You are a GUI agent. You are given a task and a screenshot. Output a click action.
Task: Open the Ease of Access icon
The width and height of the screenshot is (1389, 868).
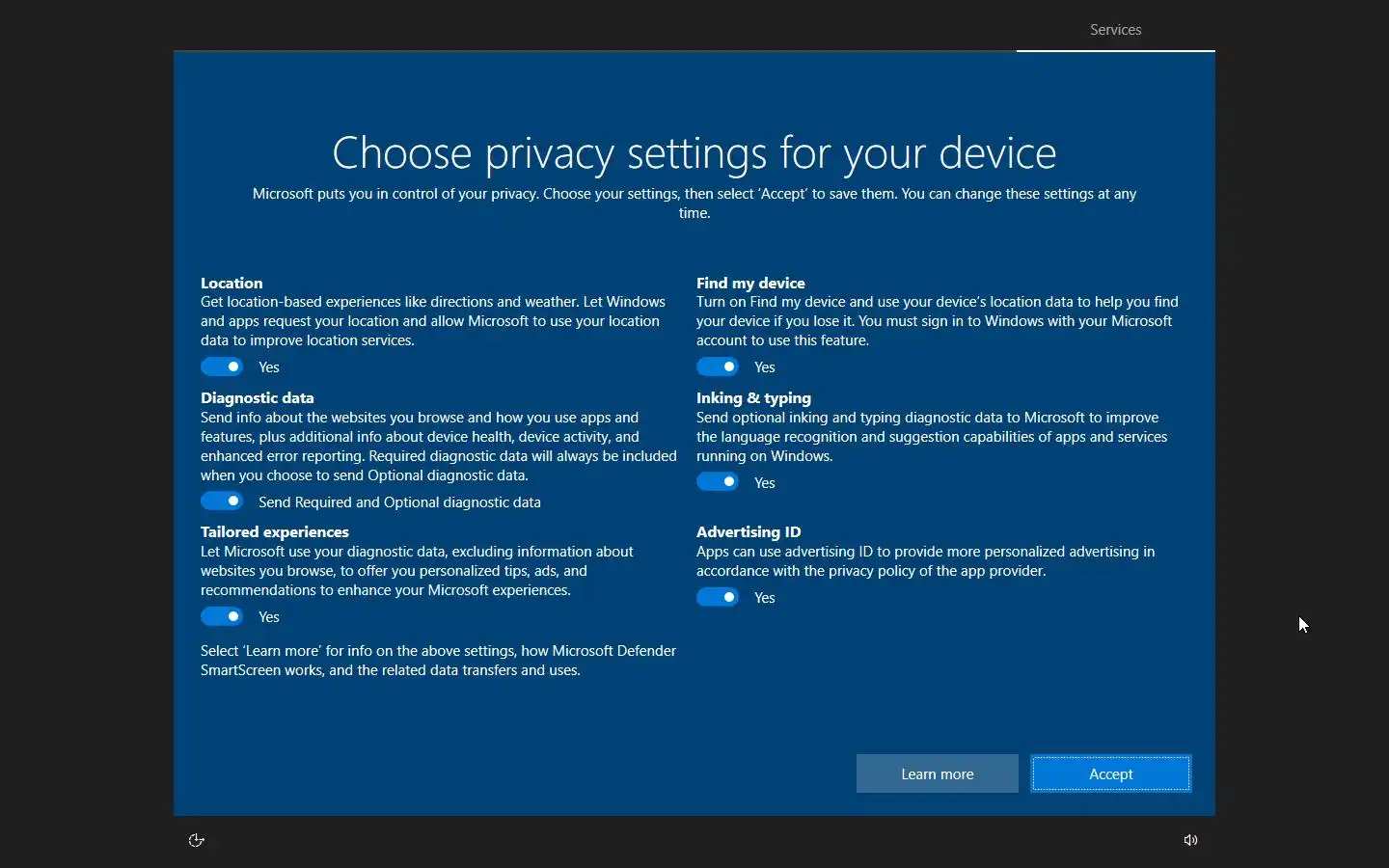point(197,840)
